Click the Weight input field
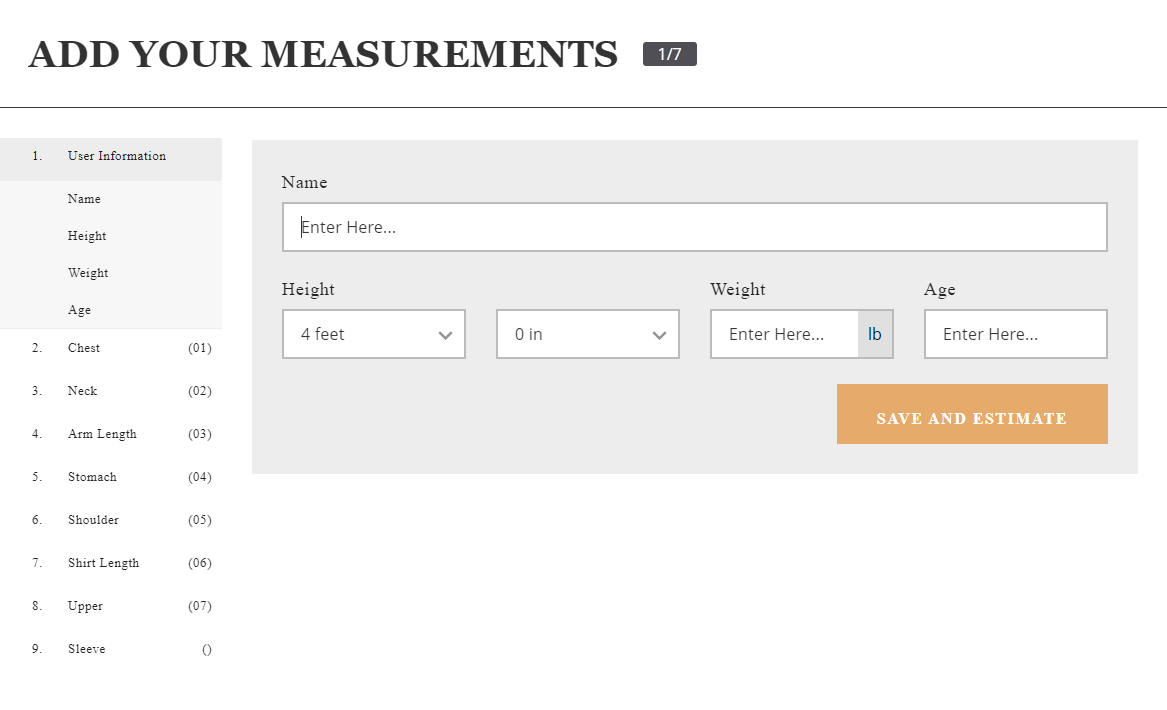 point(783,334)
